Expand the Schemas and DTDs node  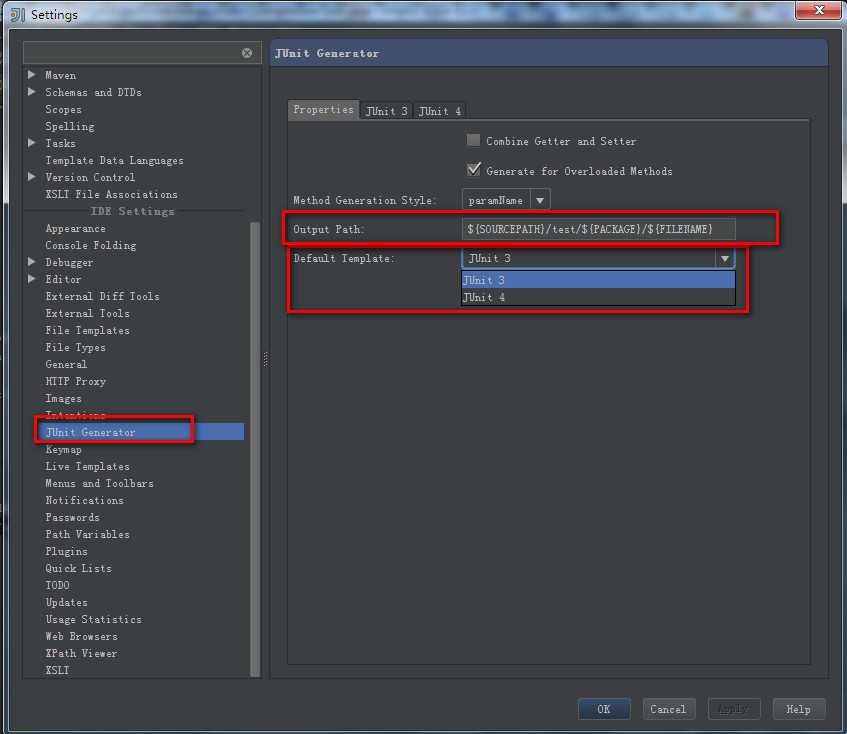point(31,92)
